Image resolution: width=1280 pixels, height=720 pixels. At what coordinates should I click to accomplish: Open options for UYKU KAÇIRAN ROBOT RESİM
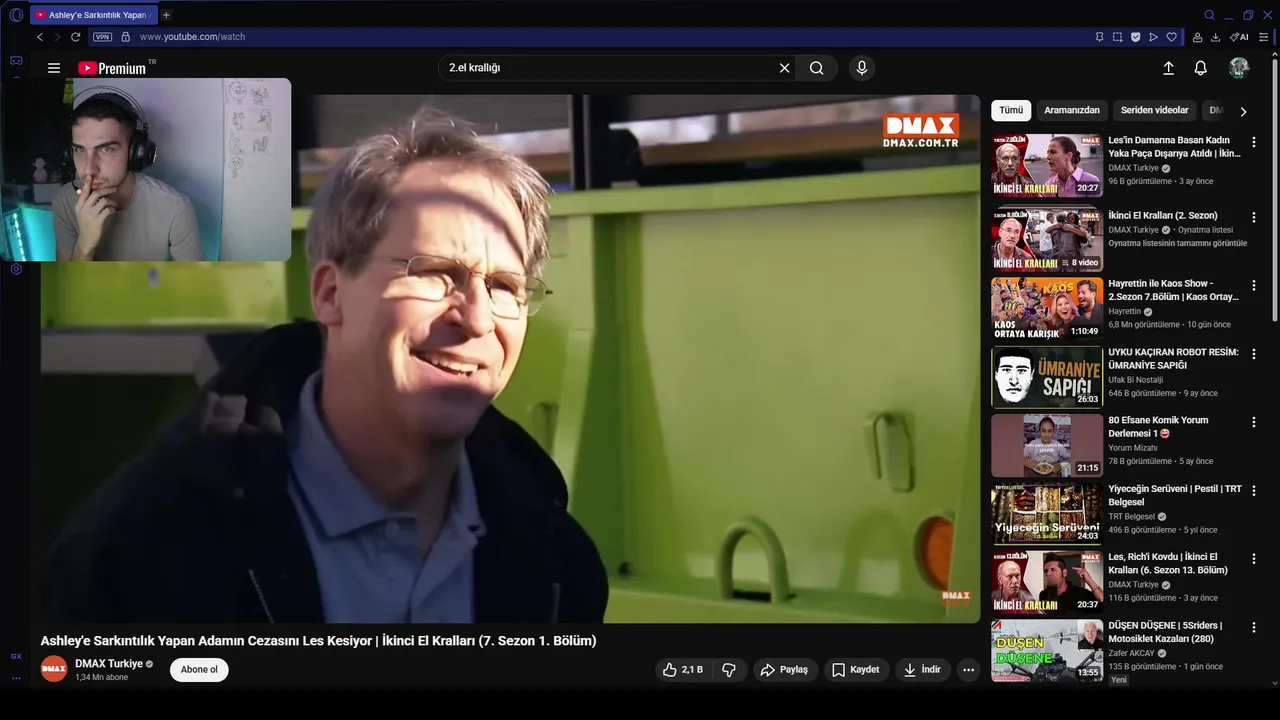1254,354
